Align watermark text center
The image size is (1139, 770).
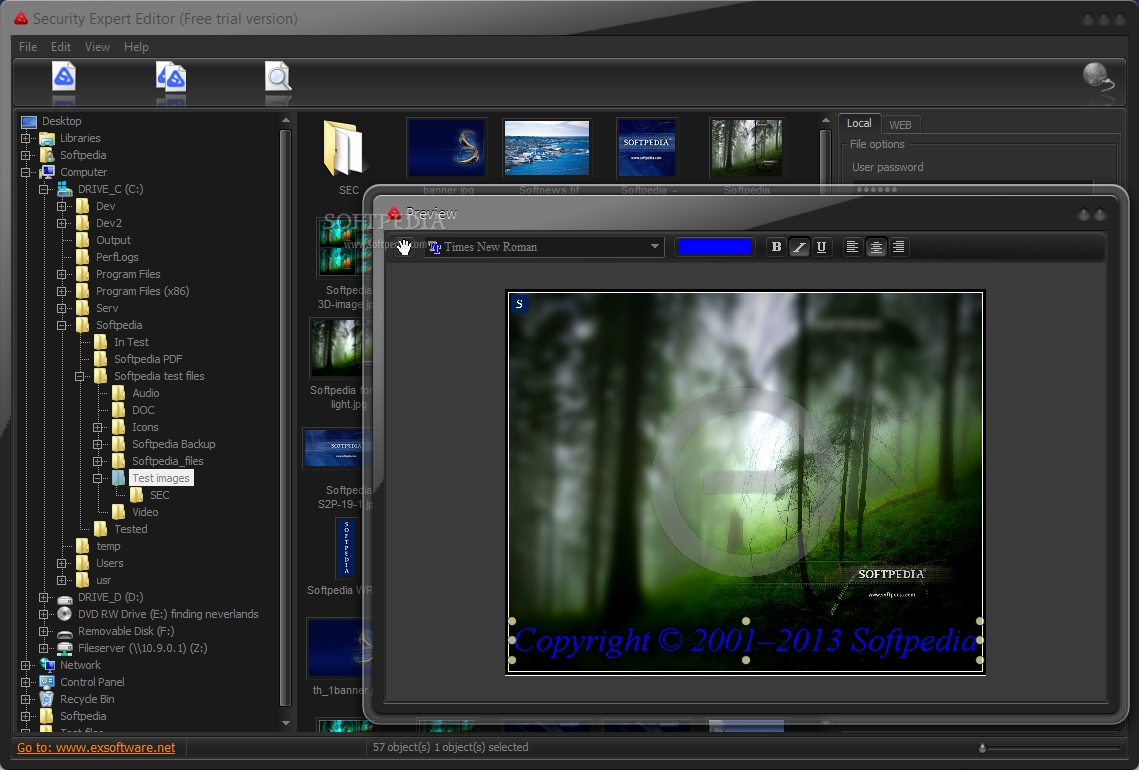pos(875,247)
